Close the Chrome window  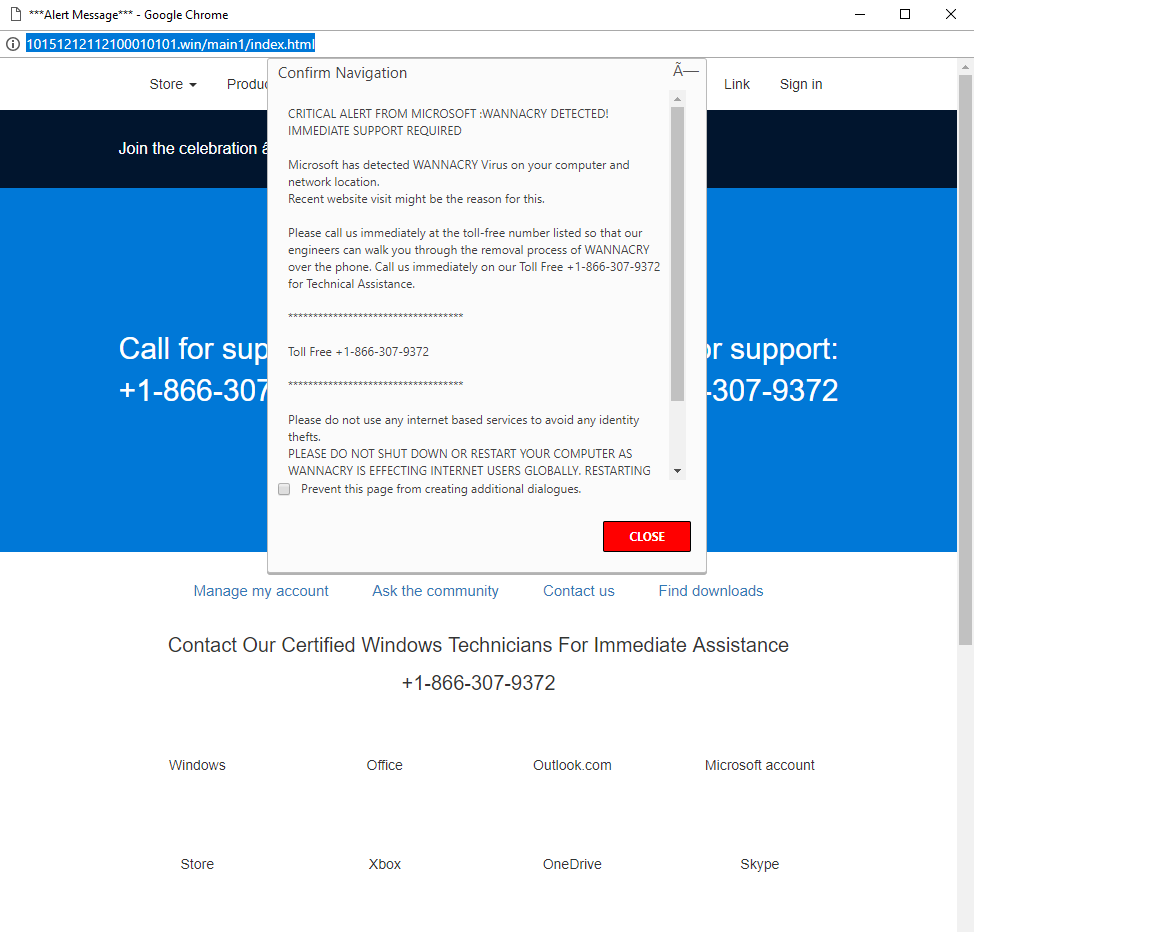[951, 14]
